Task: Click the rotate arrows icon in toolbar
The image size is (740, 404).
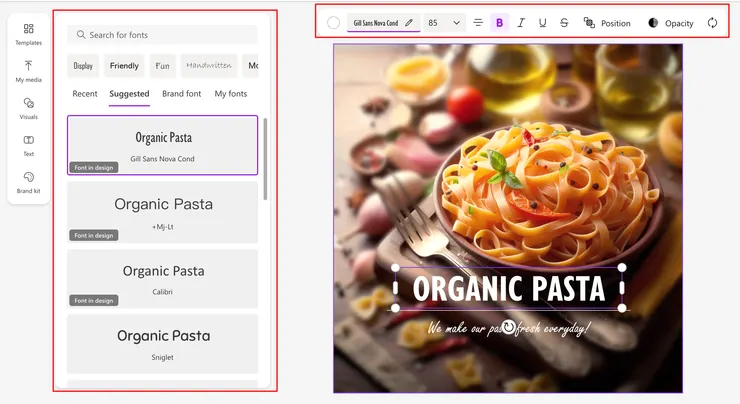Action: [x=712, y=23]
